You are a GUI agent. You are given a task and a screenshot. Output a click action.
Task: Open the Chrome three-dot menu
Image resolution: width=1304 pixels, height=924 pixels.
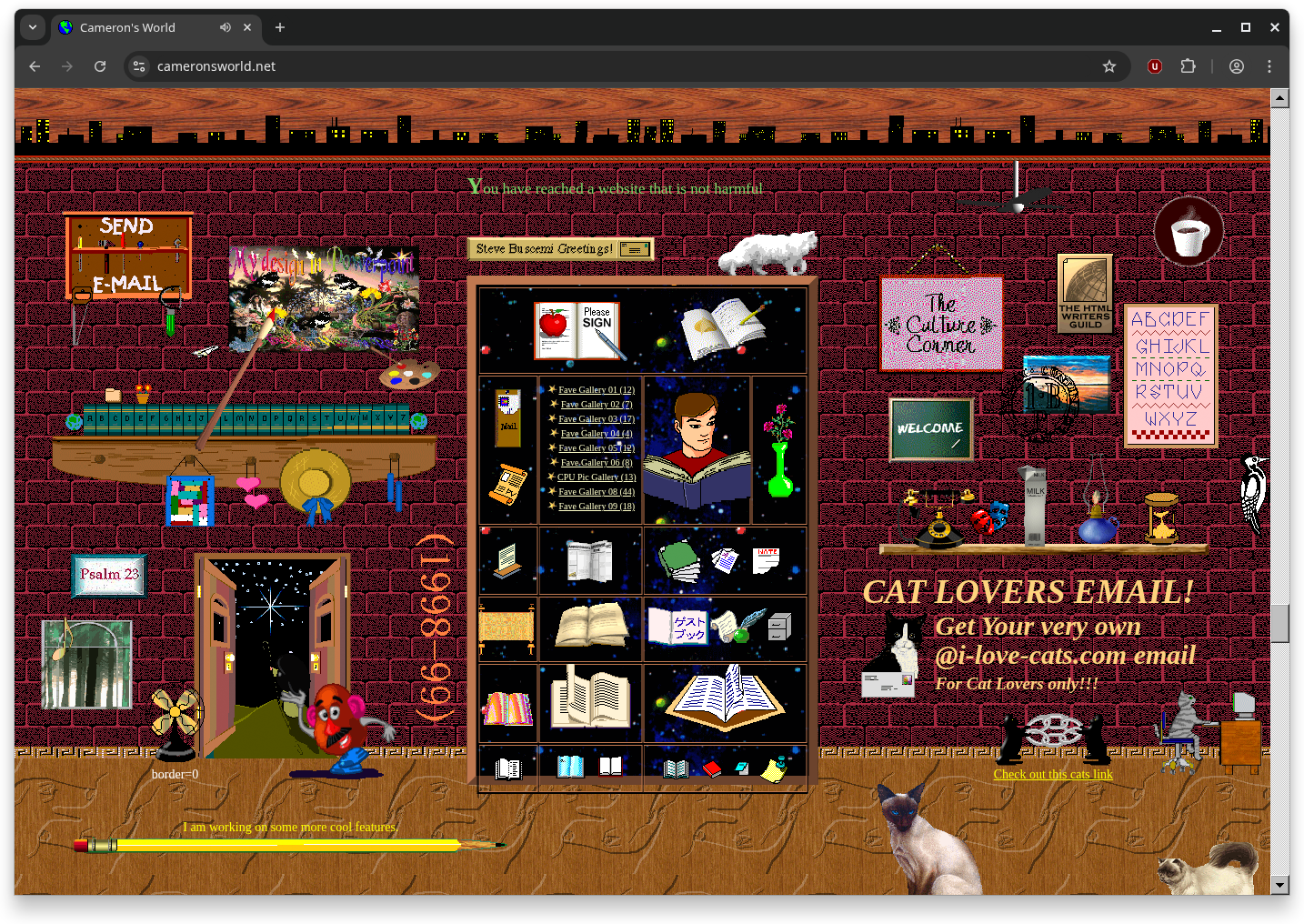click(x=1269, y=66)
